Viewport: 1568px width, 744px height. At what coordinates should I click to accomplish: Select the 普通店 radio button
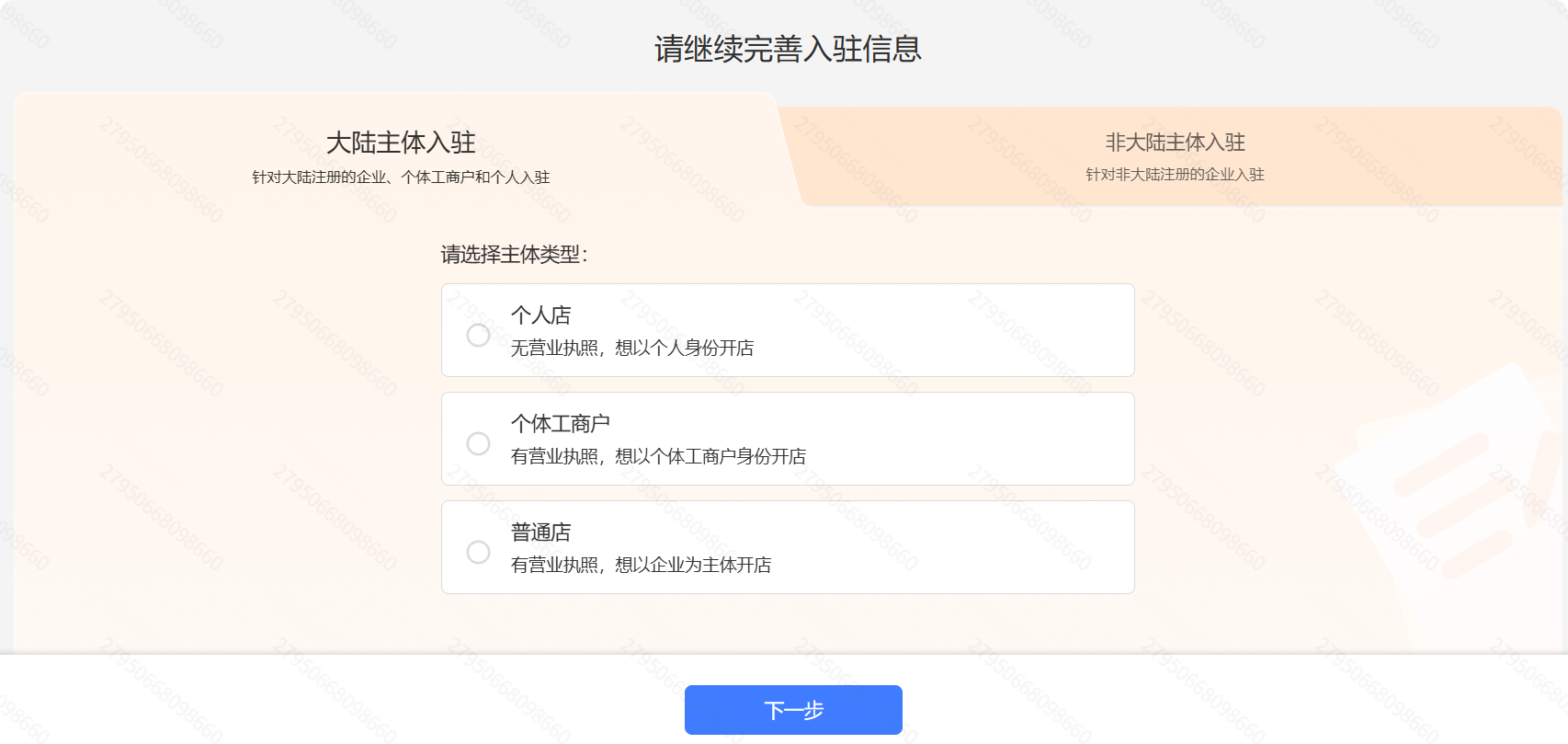click(478, 552)
